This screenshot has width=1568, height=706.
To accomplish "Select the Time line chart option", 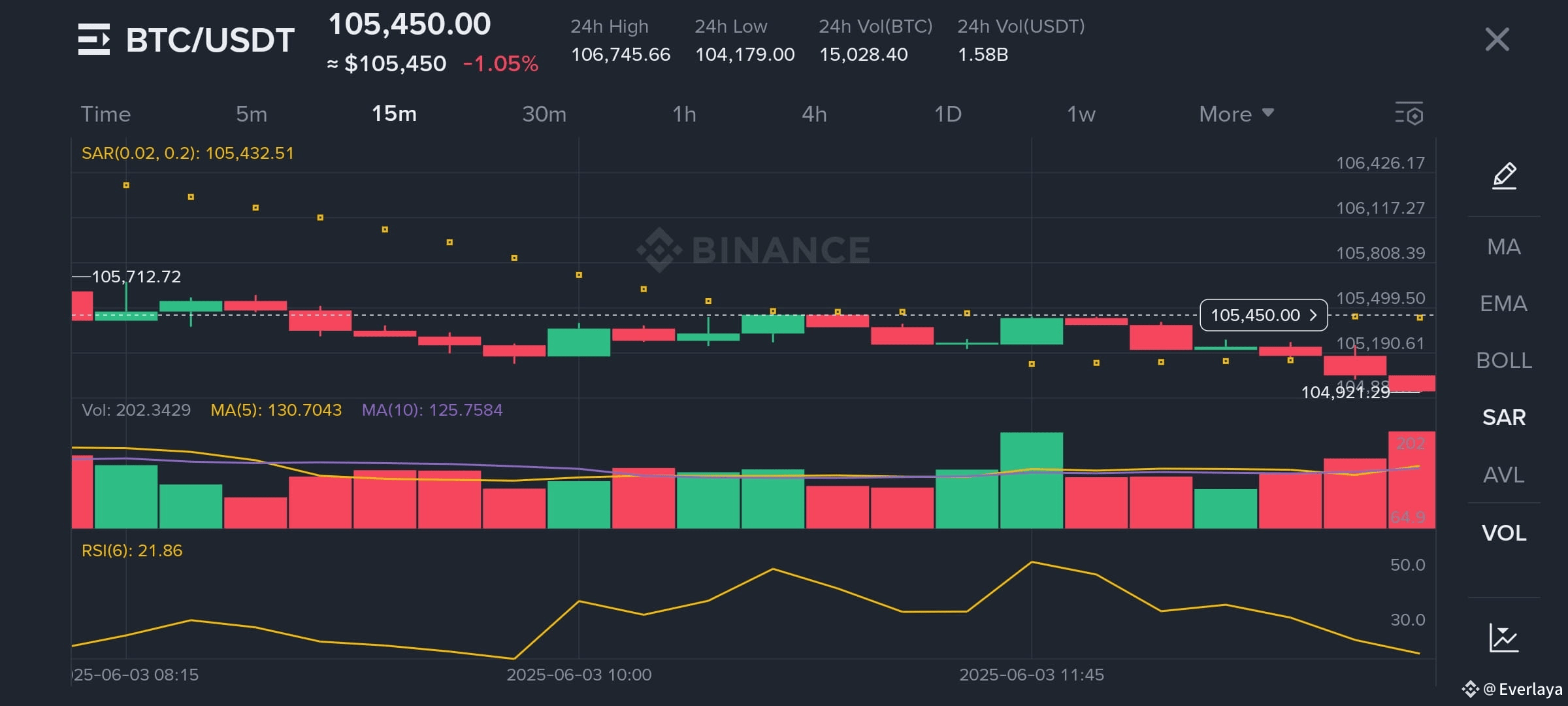I will (x=106, y=114).
